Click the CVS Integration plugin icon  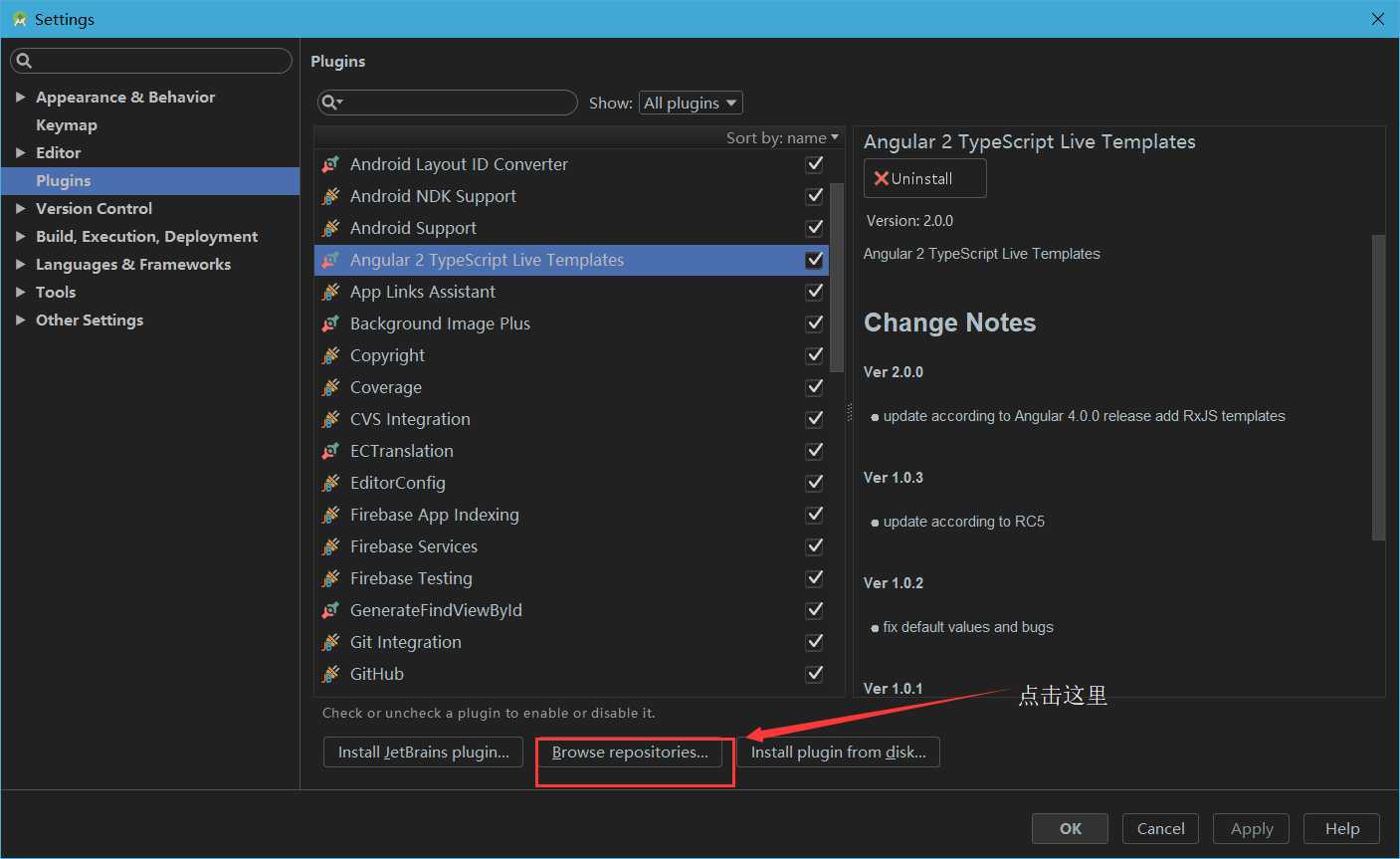click(331, 419)
